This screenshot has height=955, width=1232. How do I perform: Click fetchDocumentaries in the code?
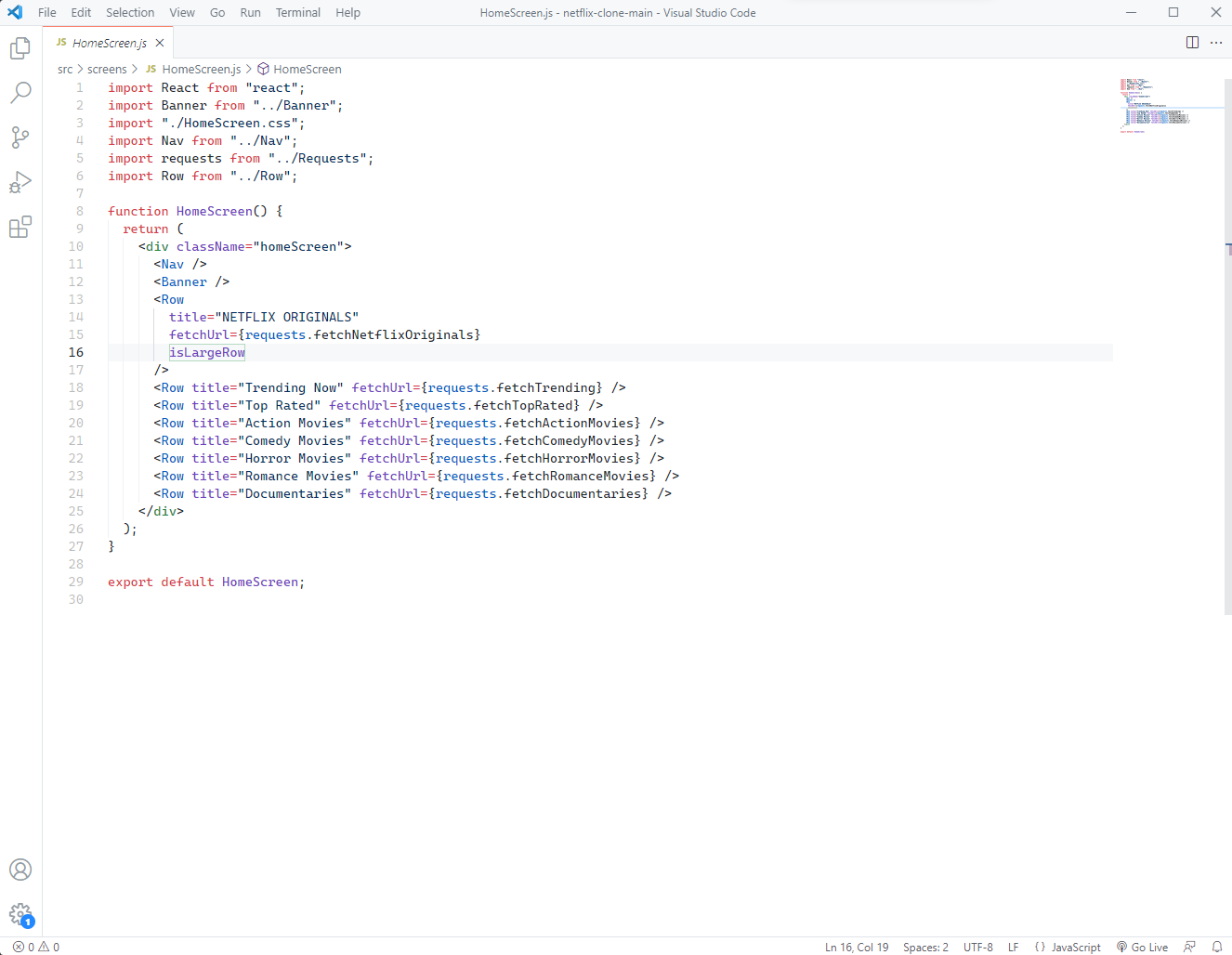pos(572,493)
